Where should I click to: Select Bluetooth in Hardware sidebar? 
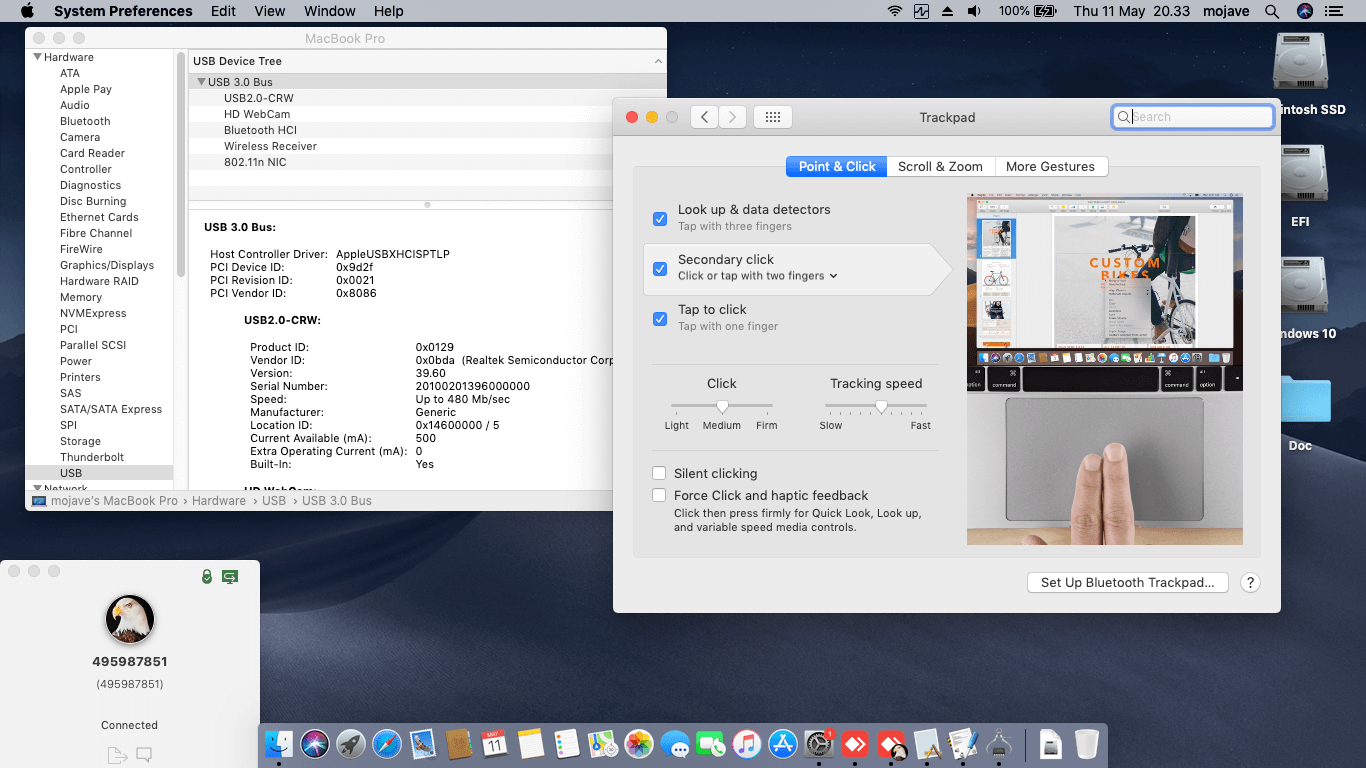(x=85, y=121)
